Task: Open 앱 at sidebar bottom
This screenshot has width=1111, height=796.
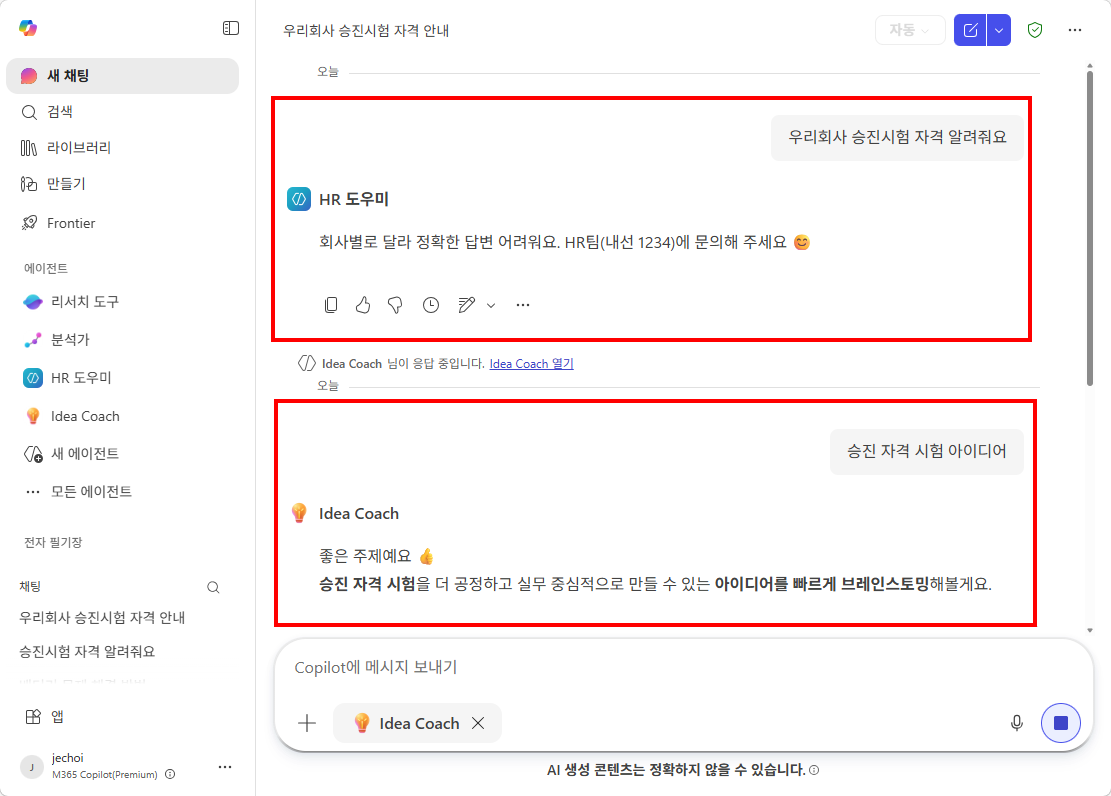Action: 44,717
